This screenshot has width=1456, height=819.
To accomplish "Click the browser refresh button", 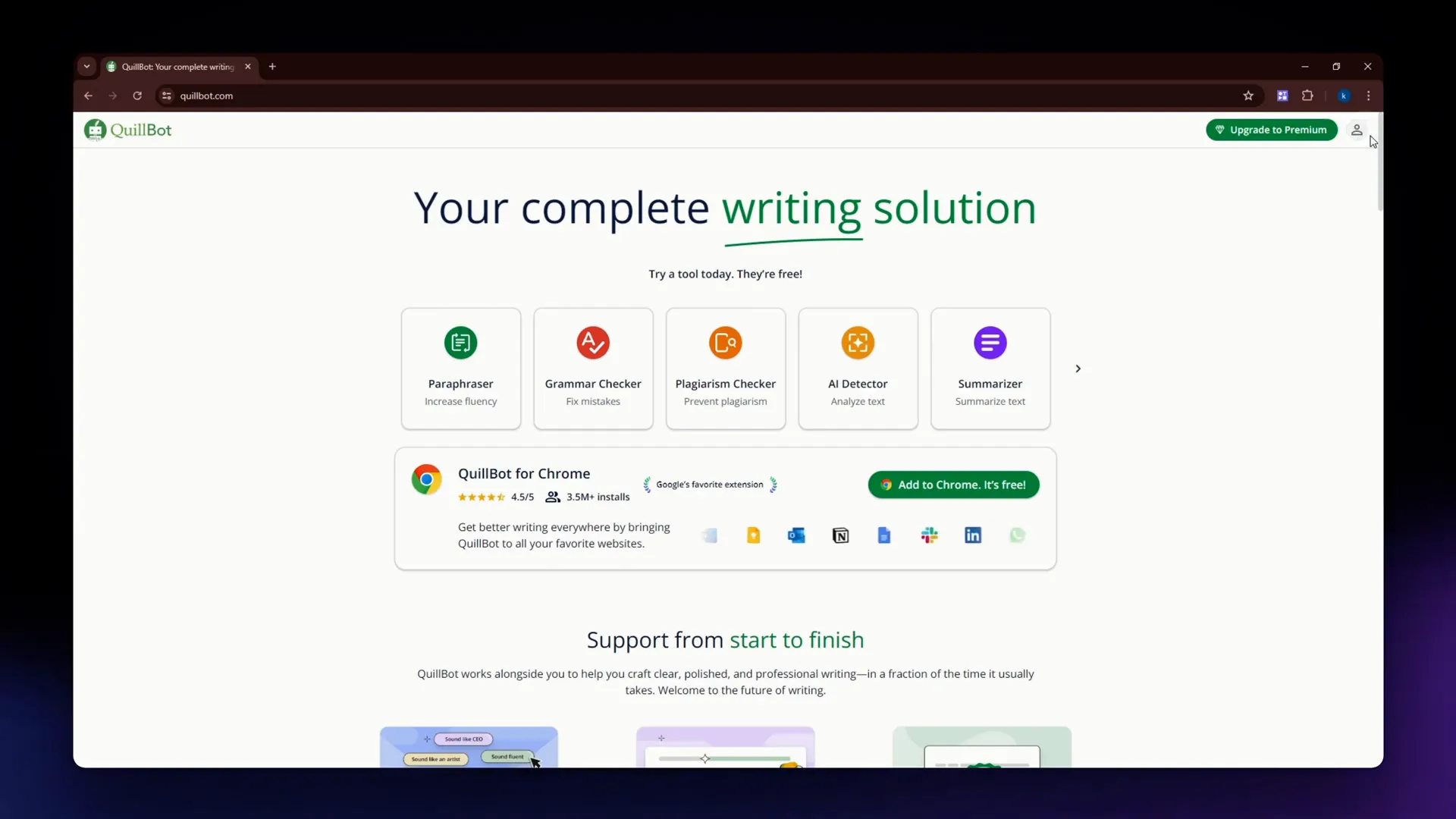I will point(137,95).
